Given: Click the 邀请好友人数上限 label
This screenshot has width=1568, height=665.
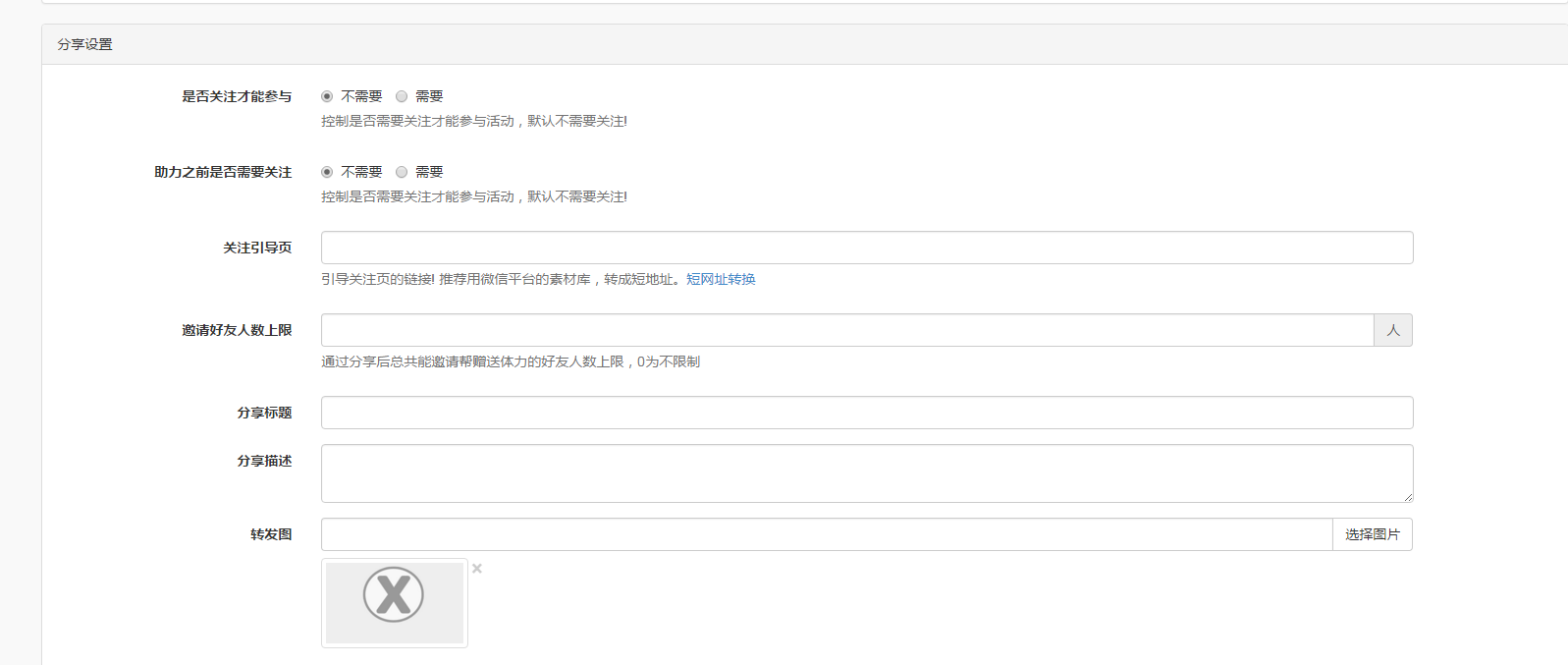Looking at the screenshot, I should (x=237, y=330).
